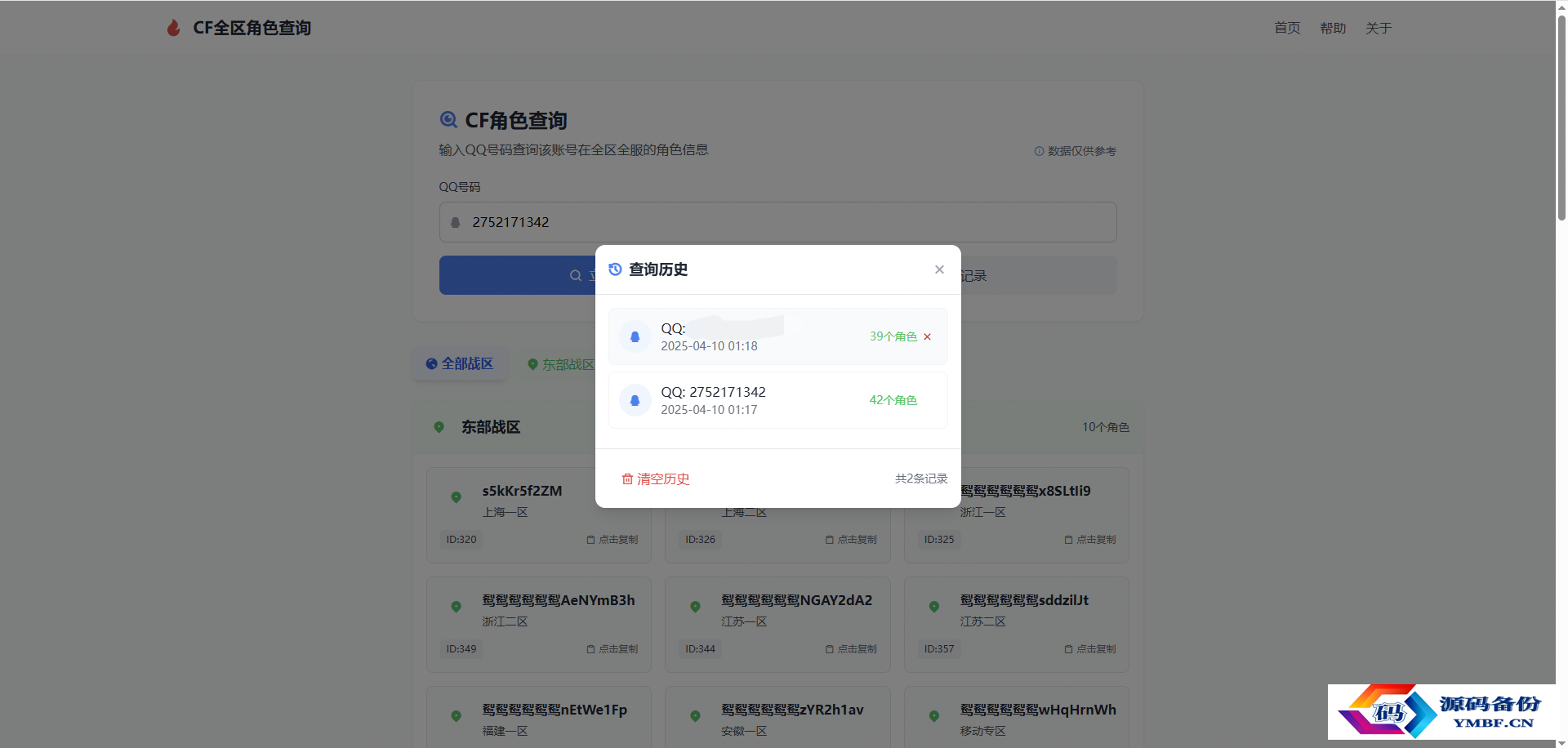The width and height of the screenshot is (1568, 748).
Task: Click the 39个角色 count label
Action: (x=893, y=336)
